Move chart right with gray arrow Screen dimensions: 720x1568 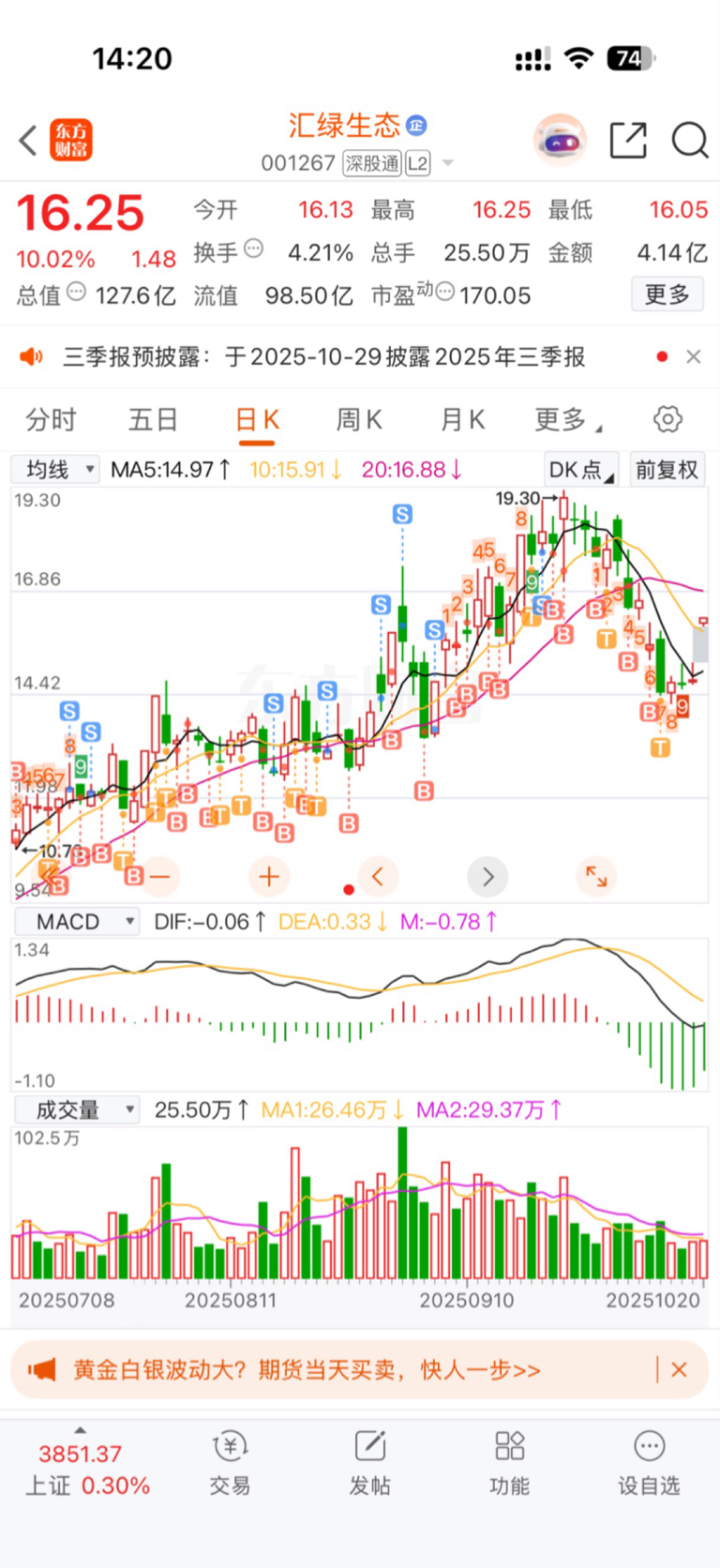tap(487, 877)
